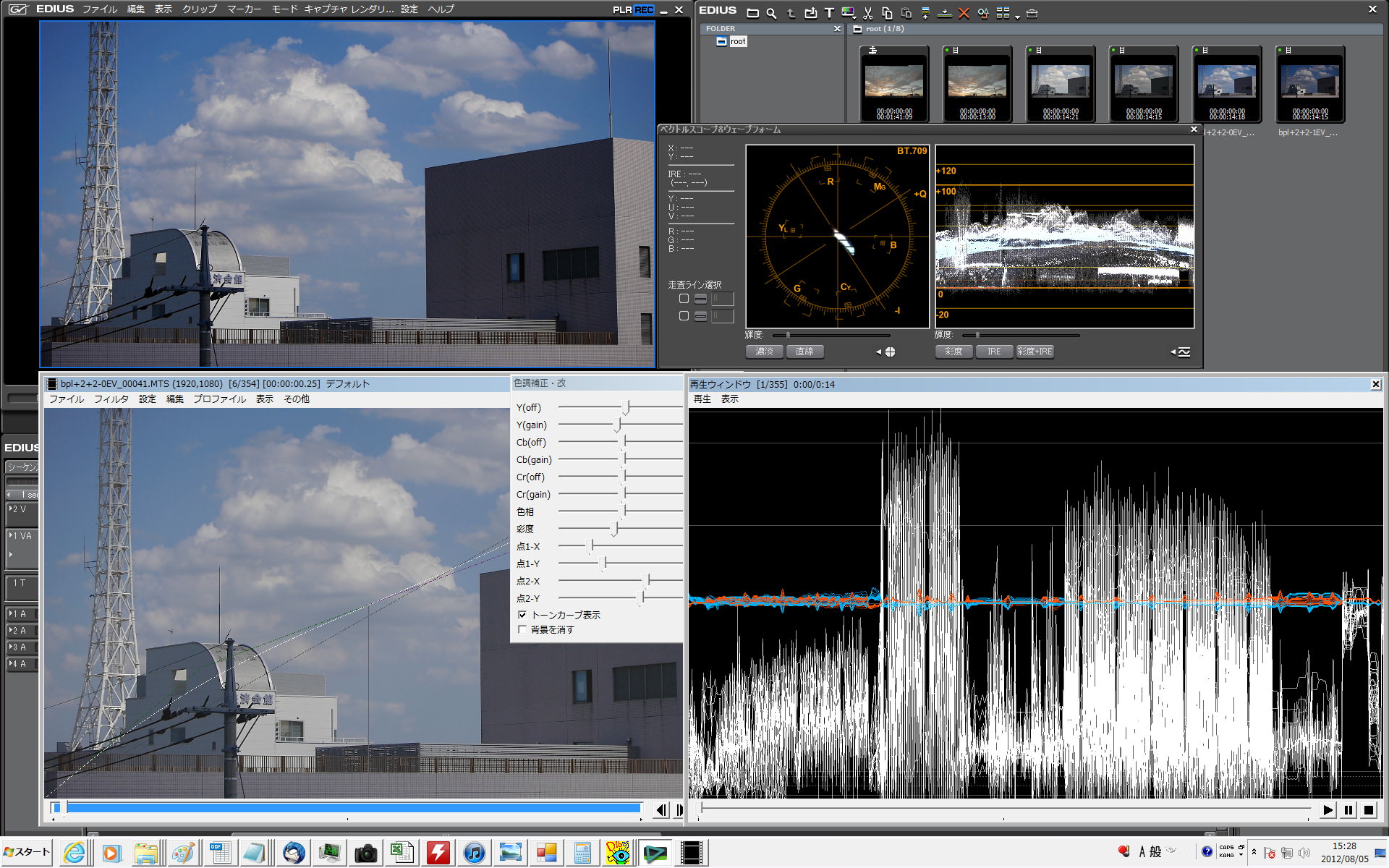The height and width of the screenshot is (868, 1389).
Task: Click the scissors cut icon
Action: point(867,13)
